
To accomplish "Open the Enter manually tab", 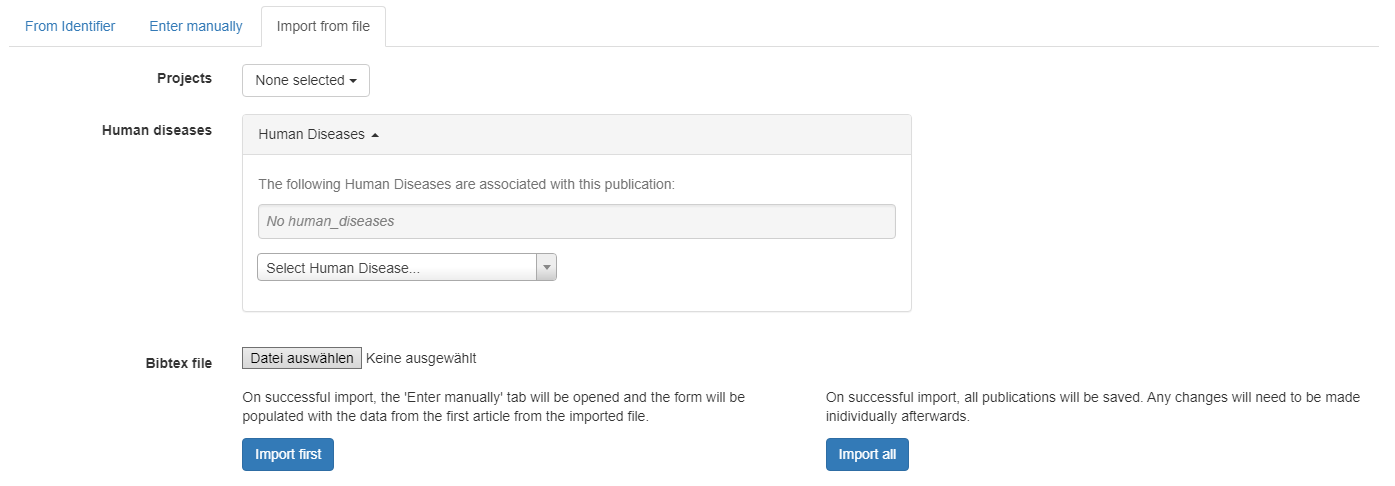I will tap(196, 26).
